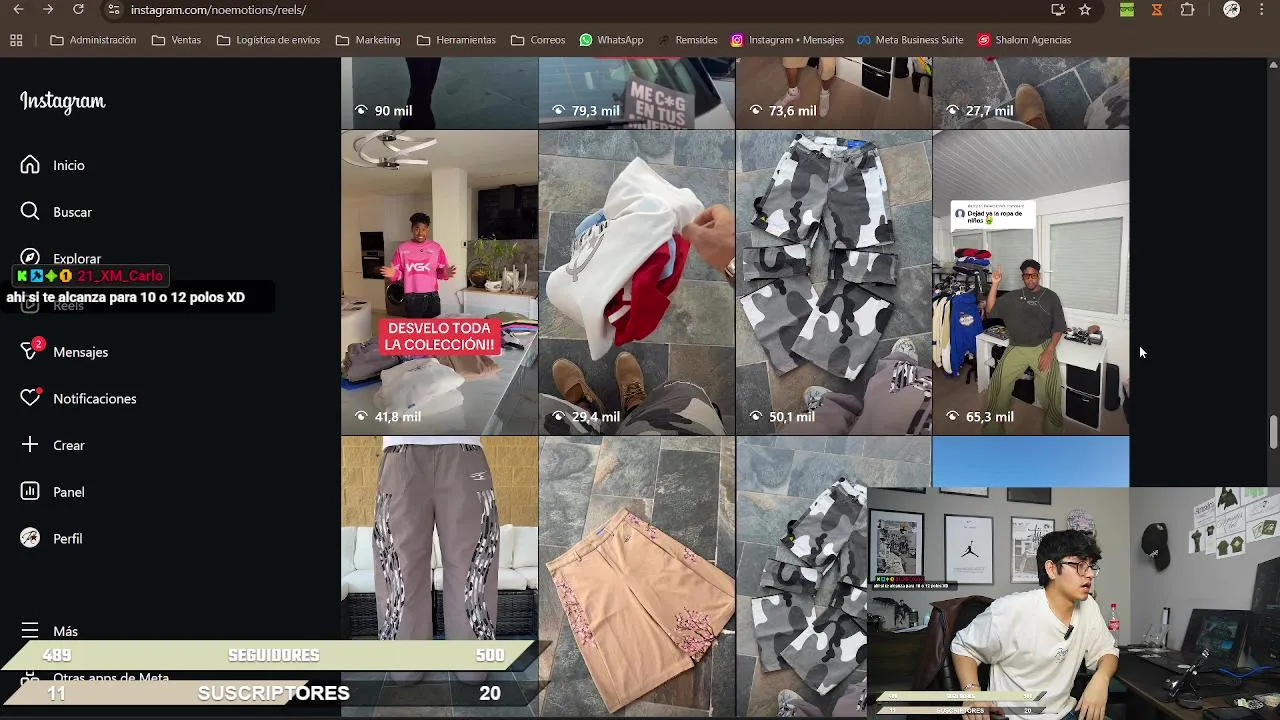Open the orange hourglass extension icon
Screen dimensions: 1280x720
[x=1157, y=10]
